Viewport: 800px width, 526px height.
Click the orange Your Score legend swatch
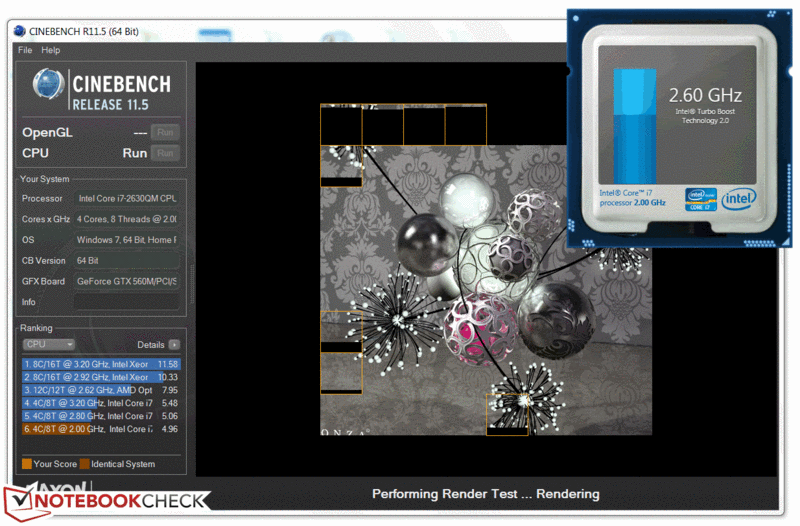(27, 464)
